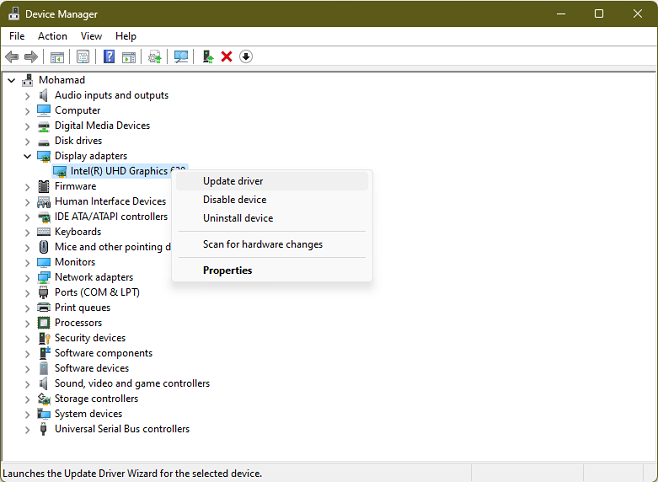Click the status bar text about Update Driver Wizard
The width and height of the screenshot is (658, 482).
132,474
